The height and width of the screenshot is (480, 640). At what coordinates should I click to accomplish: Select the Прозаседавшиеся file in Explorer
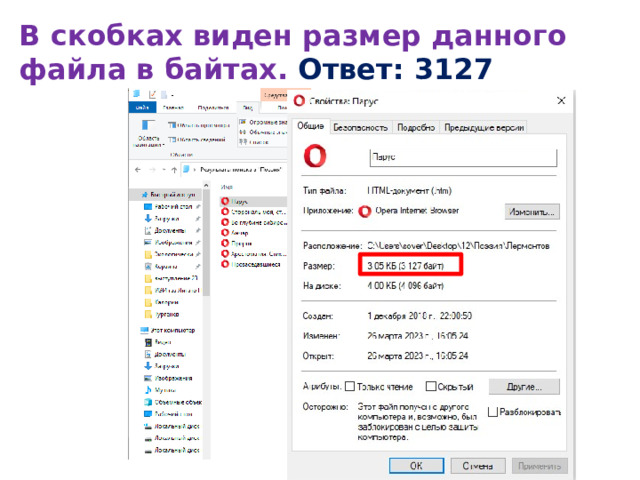251,264
